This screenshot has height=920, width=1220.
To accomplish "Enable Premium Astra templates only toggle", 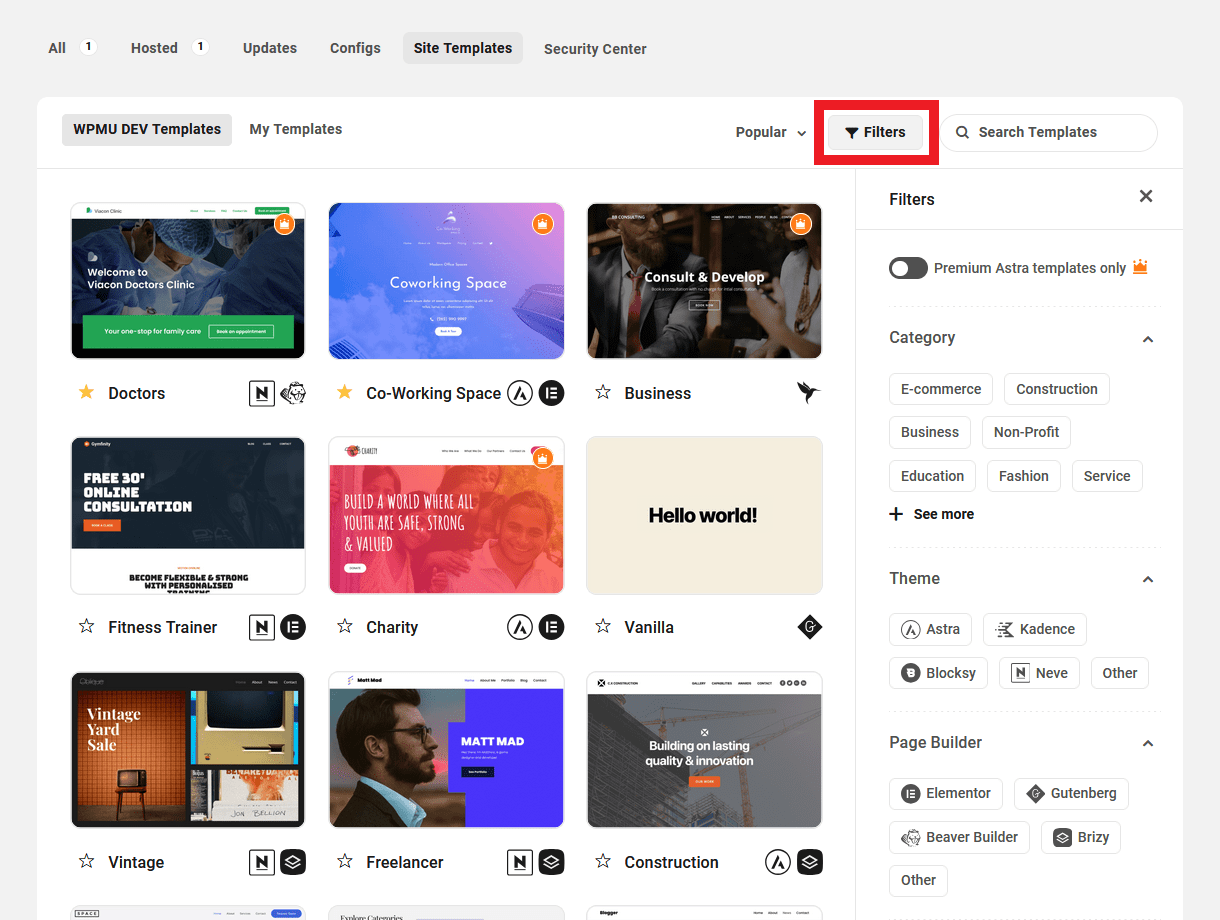I will coord(908,268).
